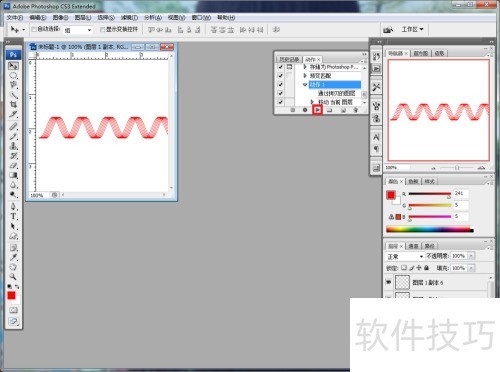Select the Lasso tool
This screenshot has width=500, height=372.
pyautogui.click(x=13, y=85)
